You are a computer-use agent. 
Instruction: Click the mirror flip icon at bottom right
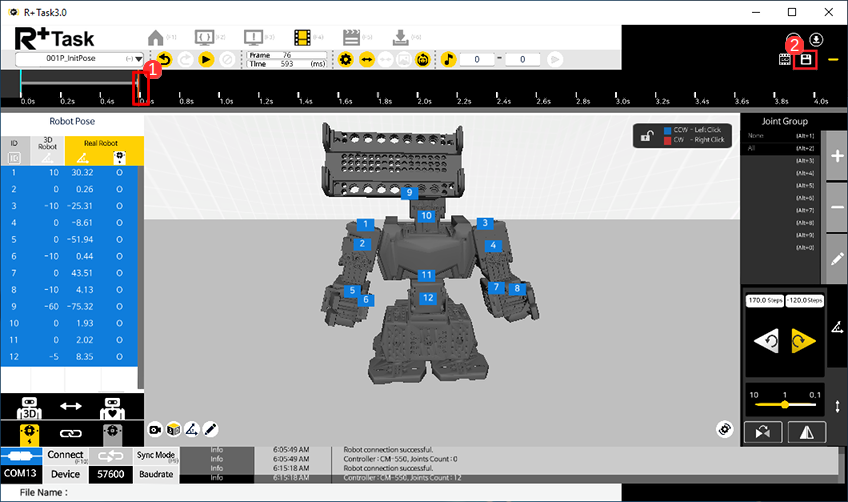coord(803,432)
